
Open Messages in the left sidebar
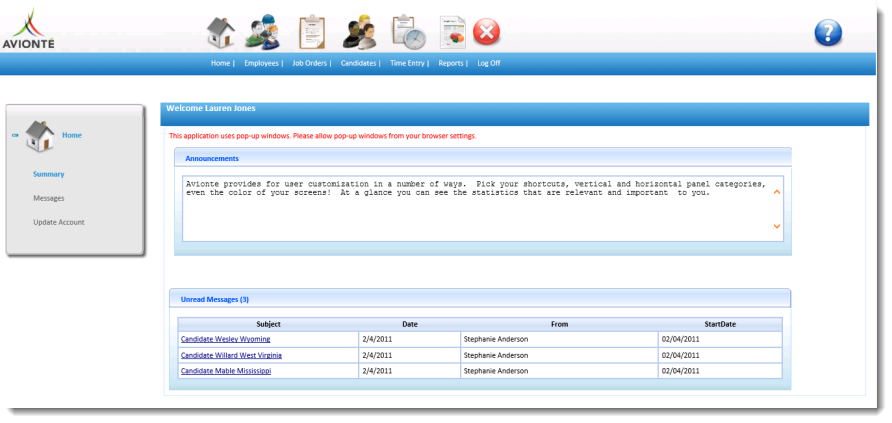point(49,198)
